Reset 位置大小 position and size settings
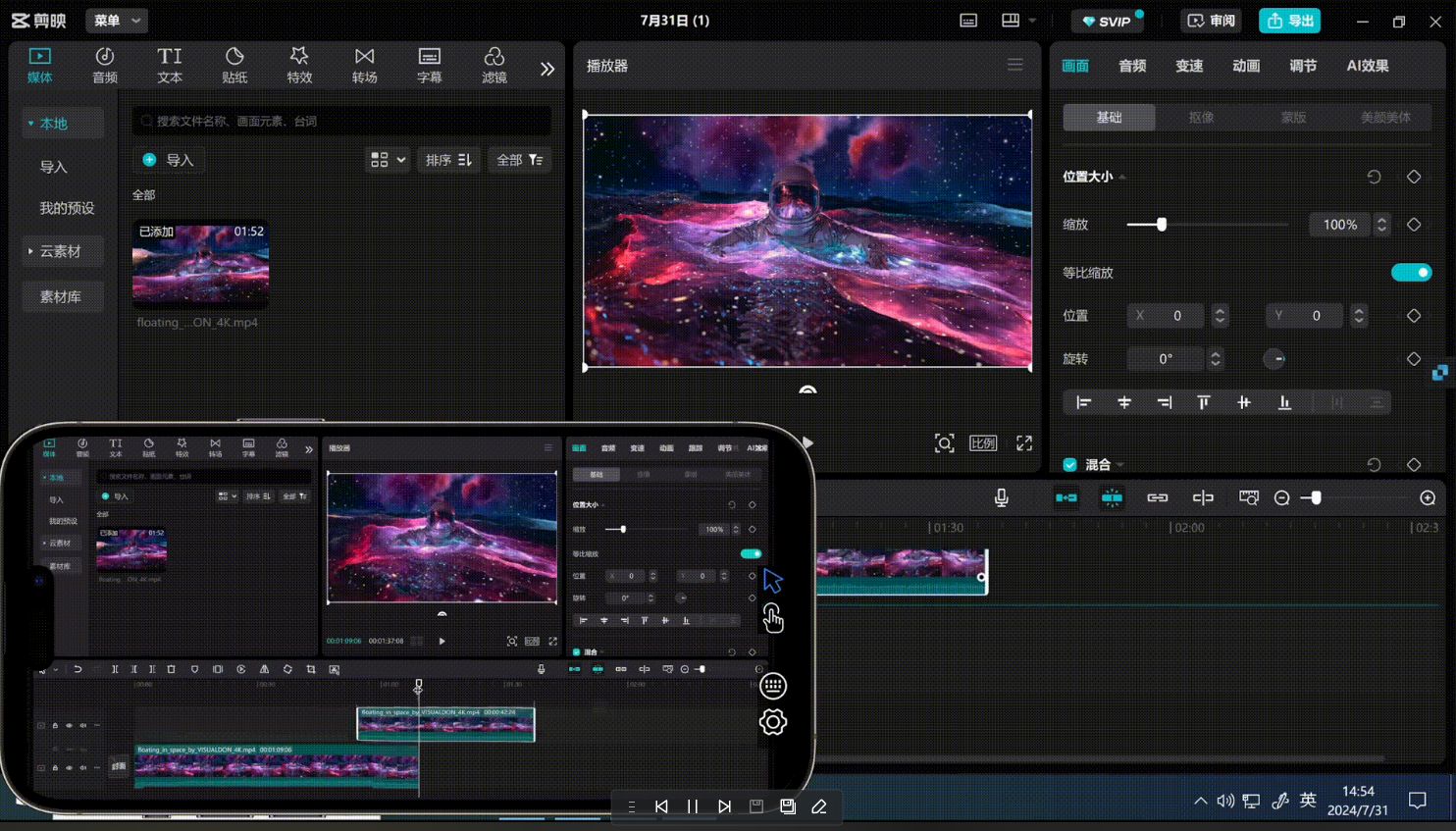Image resolution: width=1456 pixels, height=831 pixels. click(x=1374, y=177)
